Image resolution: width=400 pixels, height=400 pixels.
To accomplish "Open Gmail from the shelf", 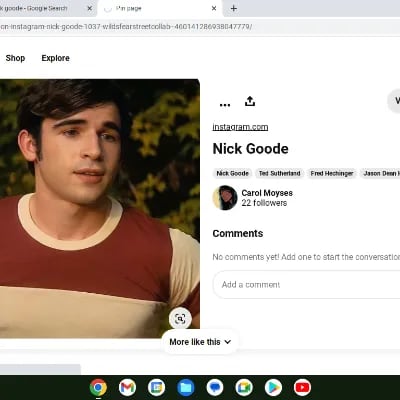I will click(127, 387).
